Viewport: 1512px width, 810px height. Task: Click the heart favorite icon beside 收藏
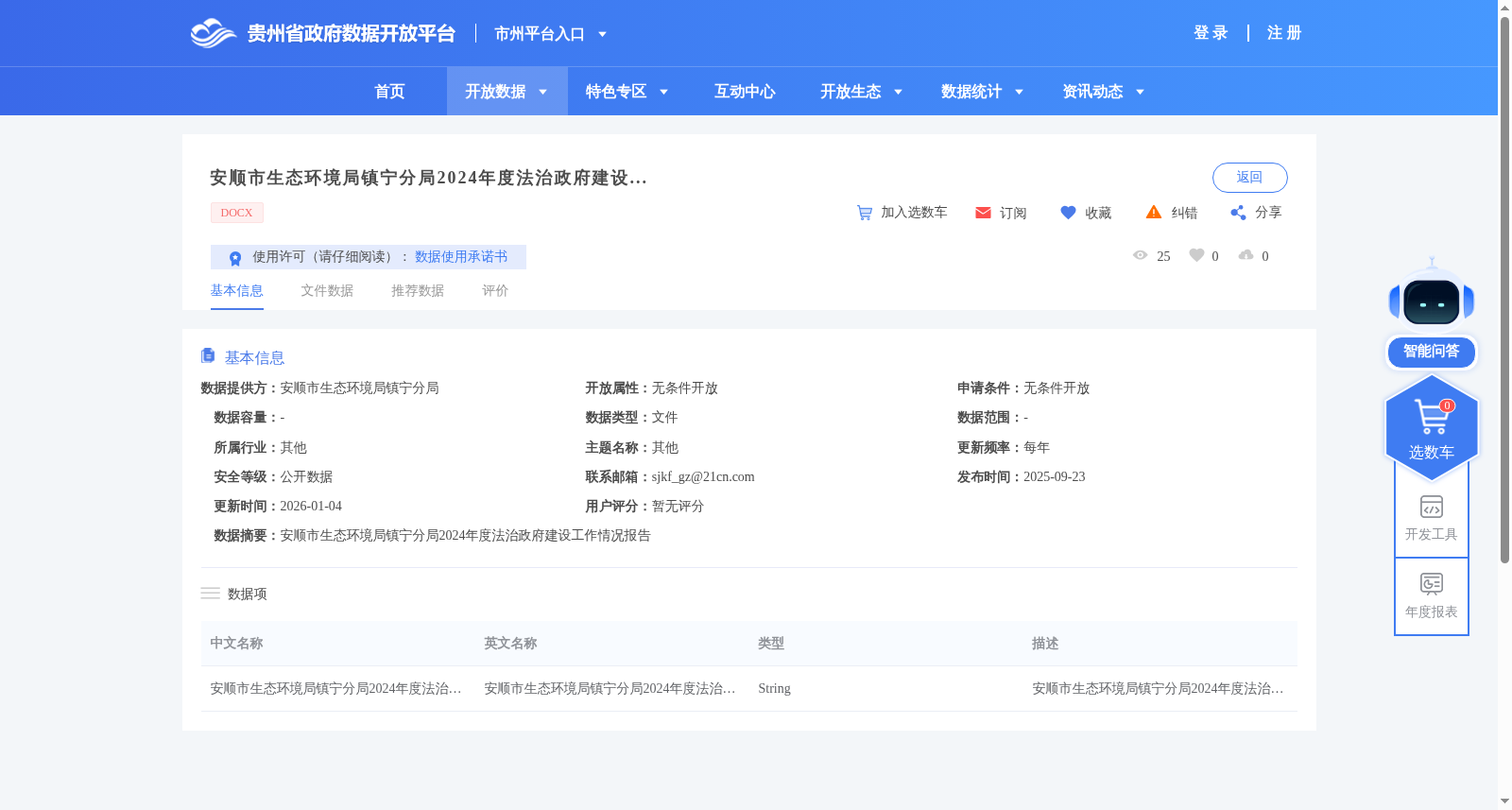[x=1068, y=213]
